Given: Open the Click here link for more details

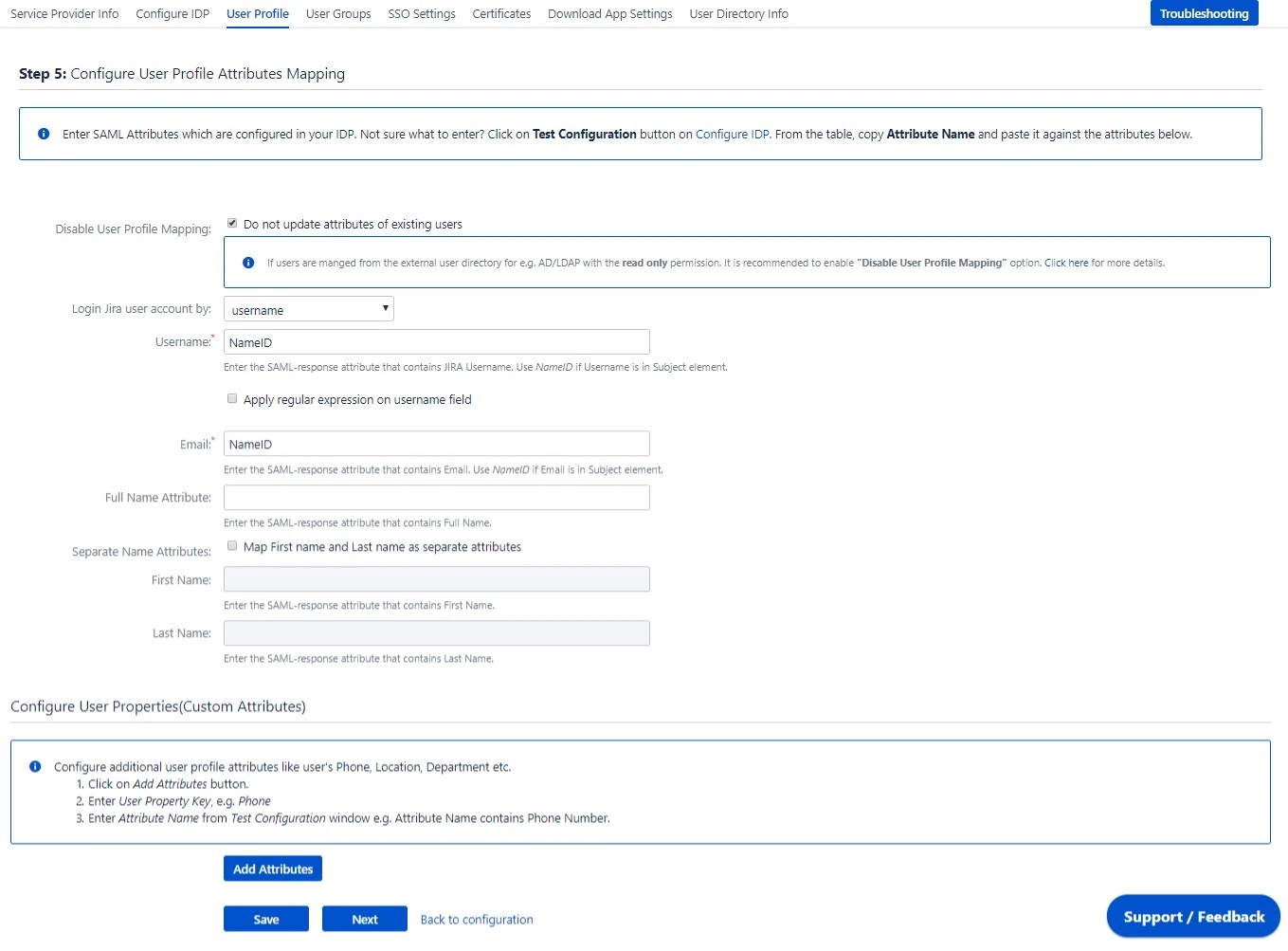Looking at the screenshot, I should coord(1066,263).
